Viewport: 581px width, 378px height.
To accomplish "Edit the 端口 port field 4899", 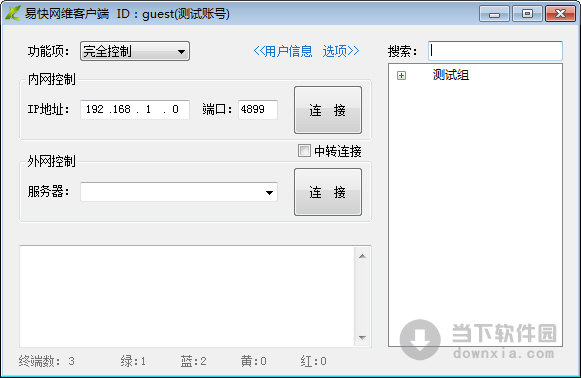I will pos(258,109).
